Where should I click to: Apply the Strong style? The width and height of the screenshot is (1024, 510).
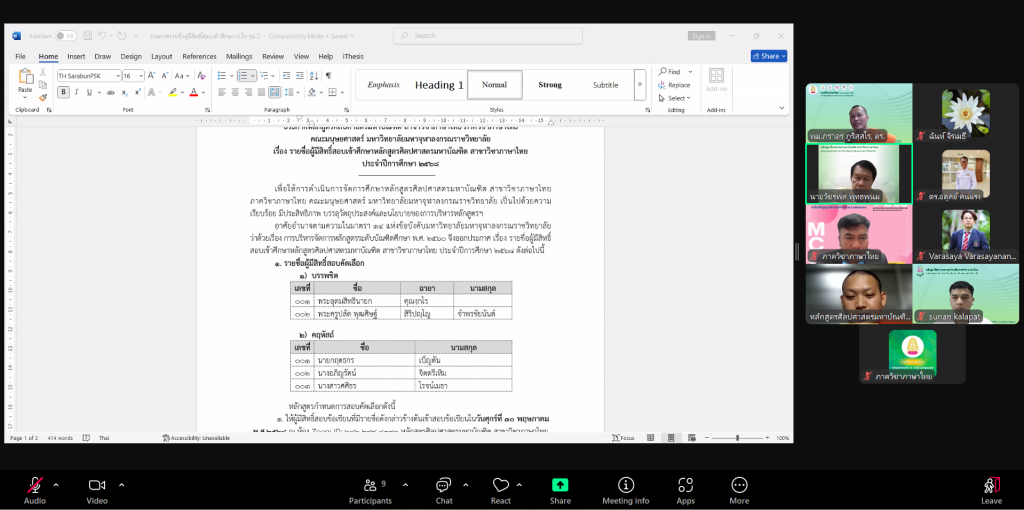point(550,85)
